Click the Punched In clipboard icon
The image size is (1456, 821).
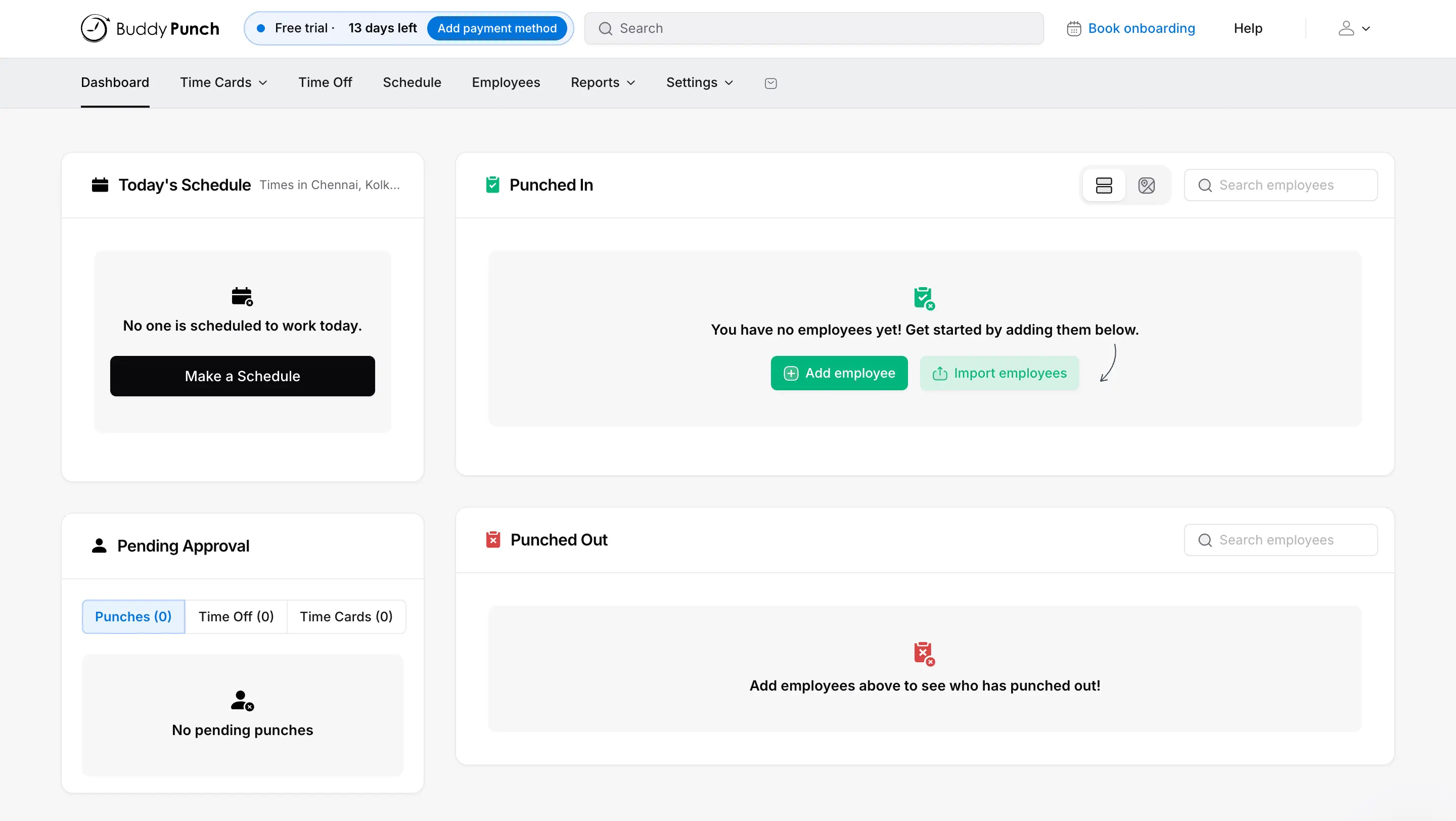[x=492, y=185]
